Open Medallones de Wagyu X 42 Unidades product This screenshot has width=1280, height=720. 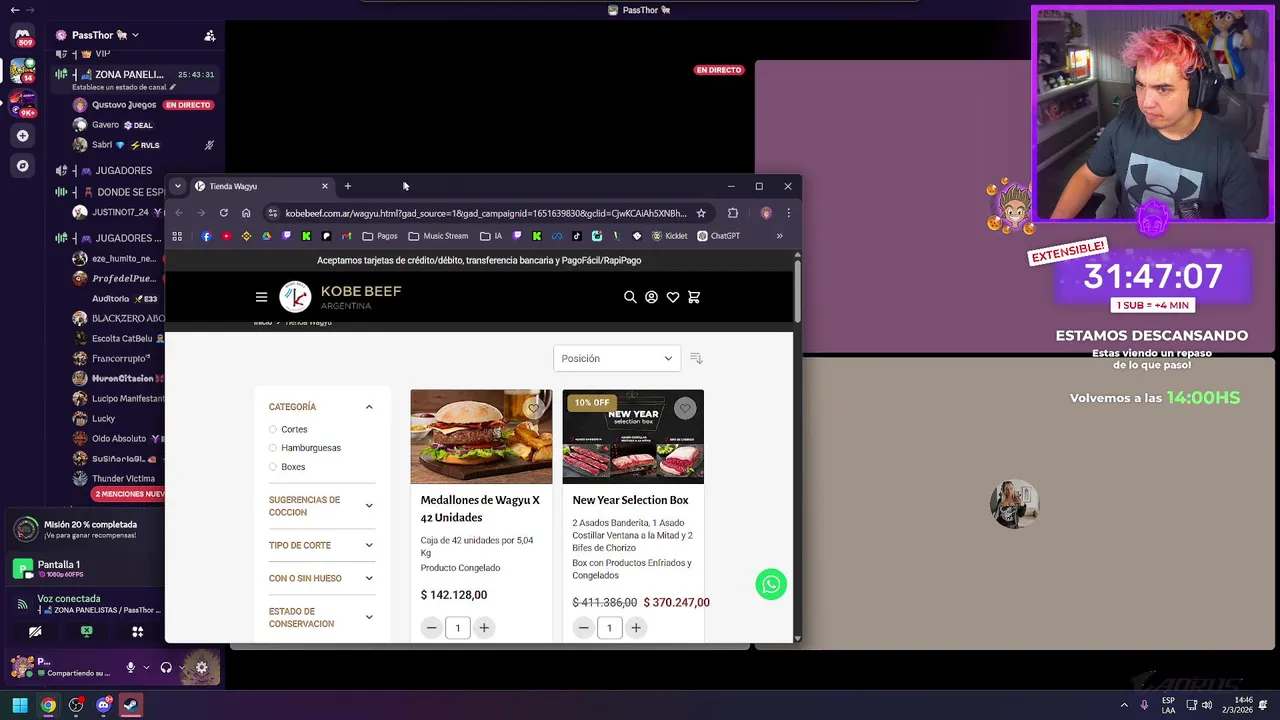(481, 508)
